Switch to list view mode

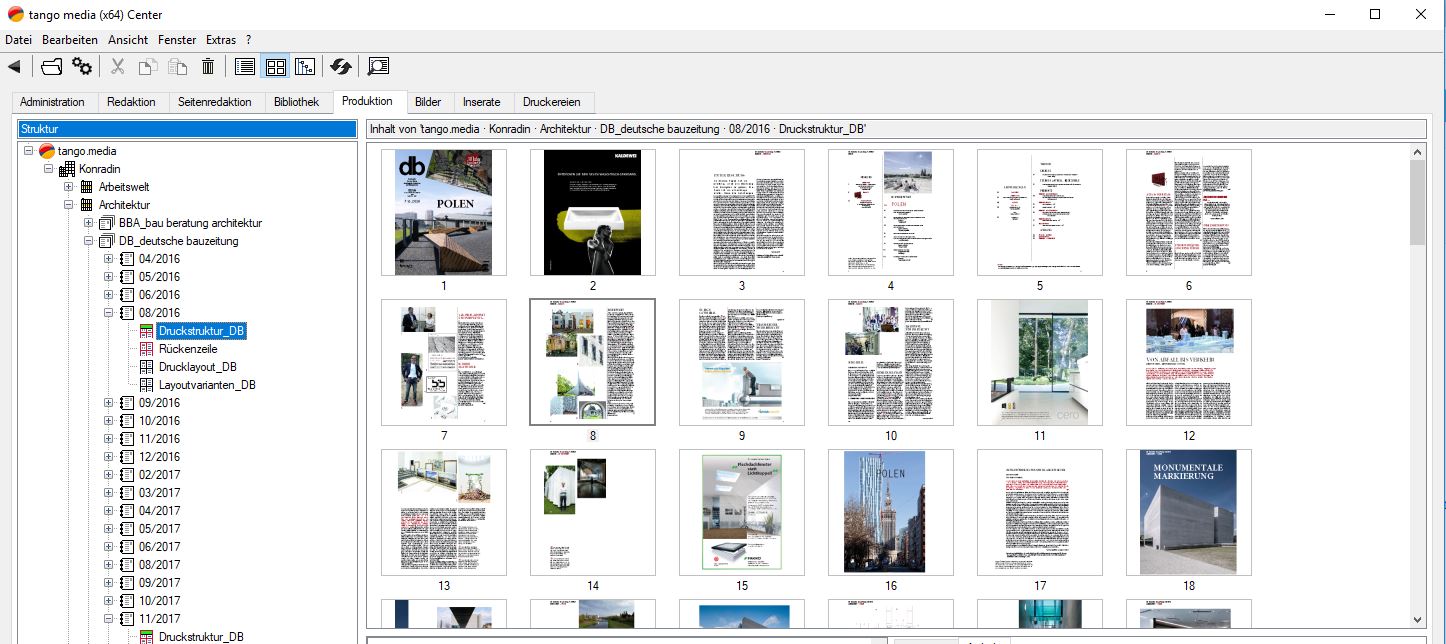244,67
